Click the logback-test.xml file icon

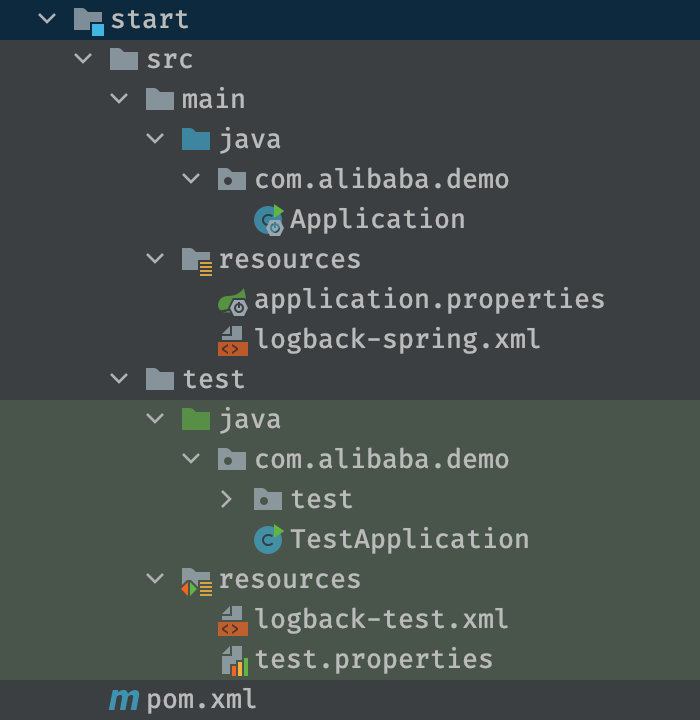233,621
